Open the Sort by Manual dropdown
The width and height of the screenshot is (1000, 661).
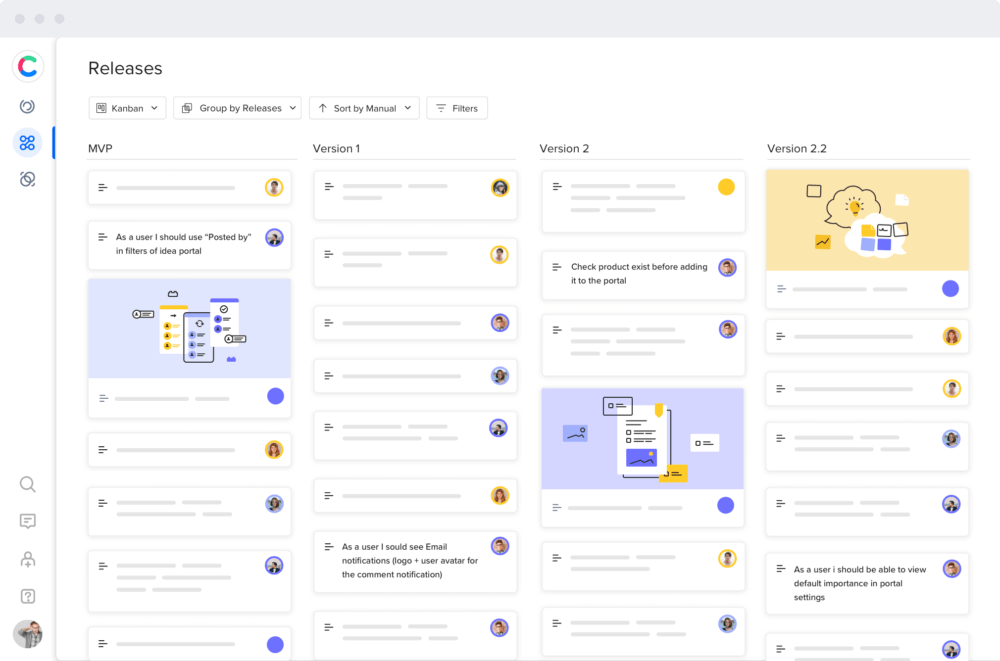pos(364,107)
